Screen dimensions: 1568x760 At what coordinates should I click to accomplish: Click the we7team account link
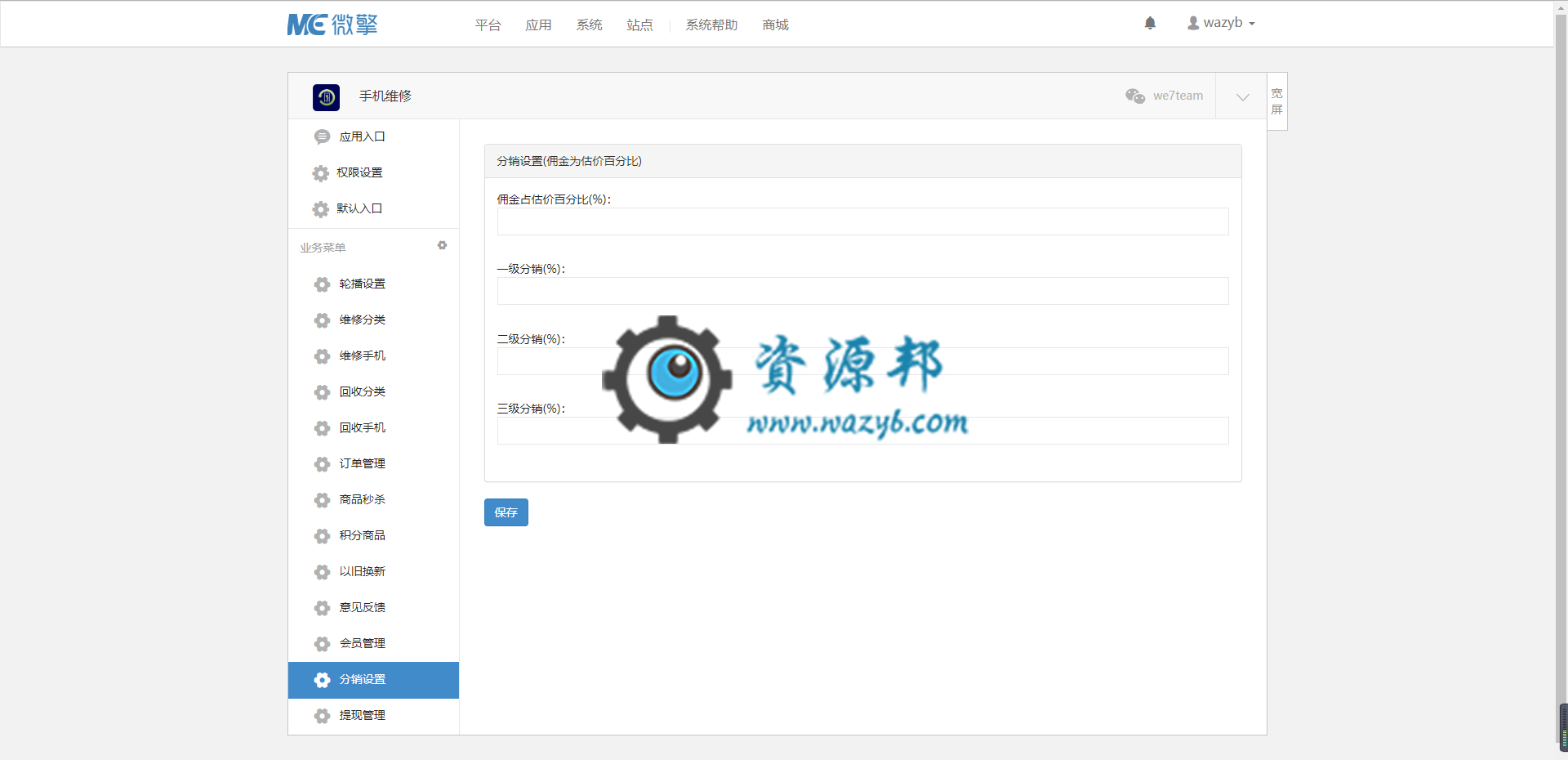(1178, 96)
